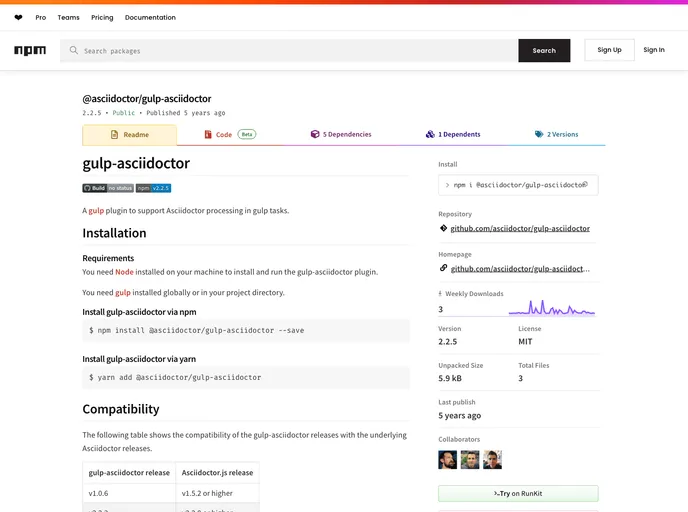Follow the red Node link in Requirements
The image size is (688, 512).
124,272
